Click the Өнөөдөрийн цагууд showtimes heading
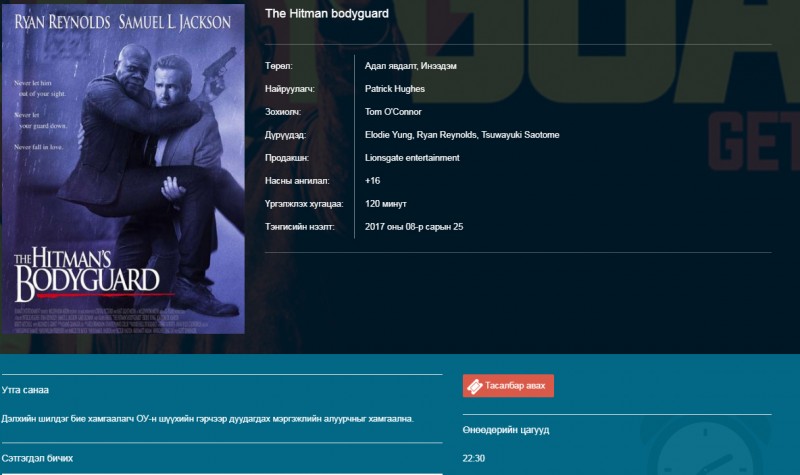800x475 pixels. [x=506, y=430]
